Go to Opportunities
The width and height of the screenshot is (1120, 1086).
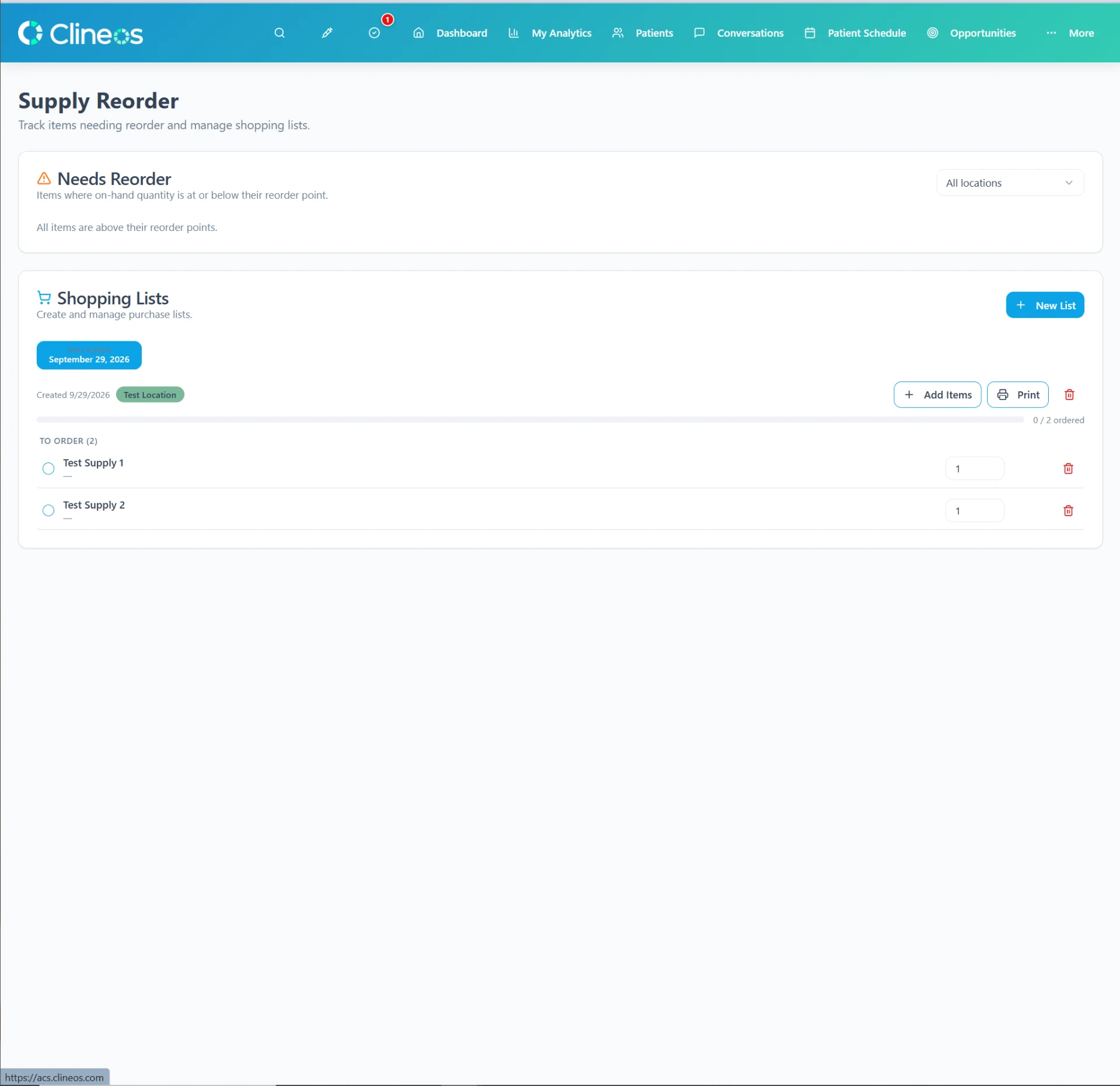click(972, 33)
